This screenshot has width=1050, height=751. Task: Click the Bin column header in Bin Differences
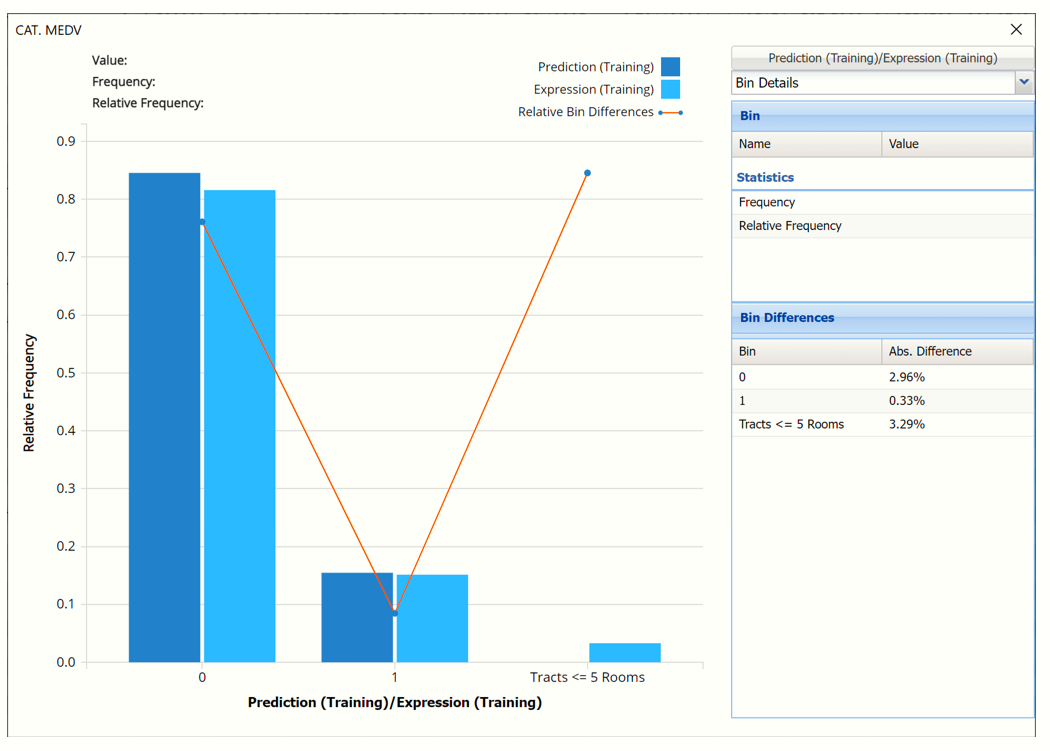[x=806, y=352]
